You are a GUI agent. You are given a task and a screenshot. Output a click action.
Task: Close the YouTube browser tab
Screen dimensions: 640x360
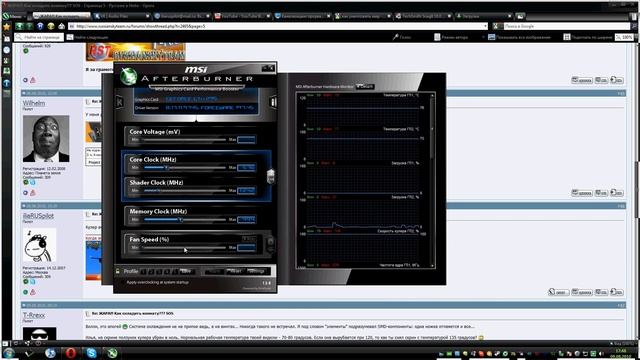tap(268, 16)
